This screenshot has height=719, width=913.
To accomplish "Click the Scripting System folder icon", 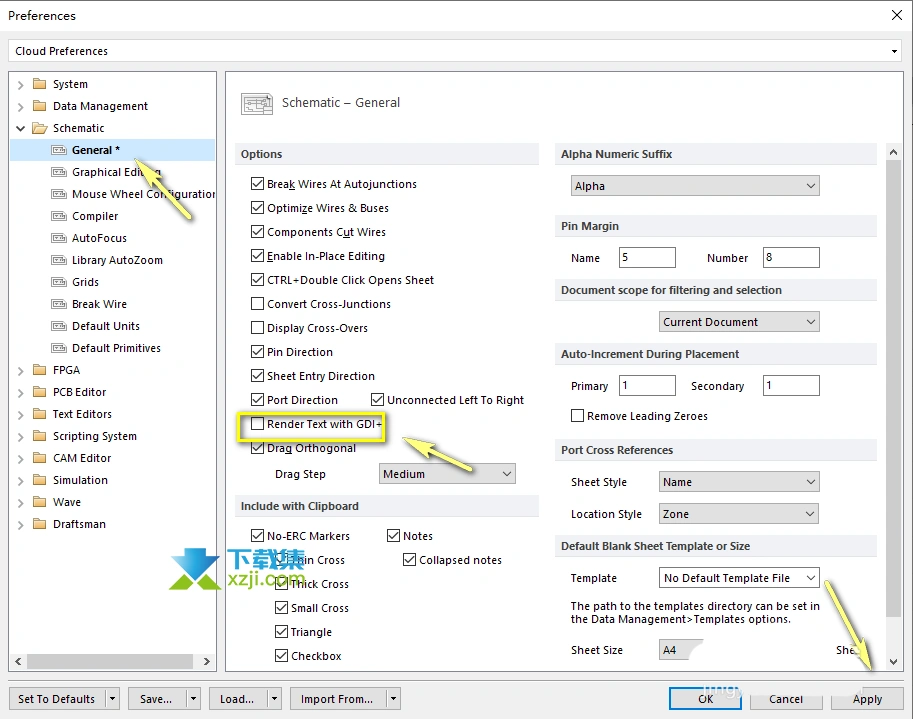I will 40,436.
